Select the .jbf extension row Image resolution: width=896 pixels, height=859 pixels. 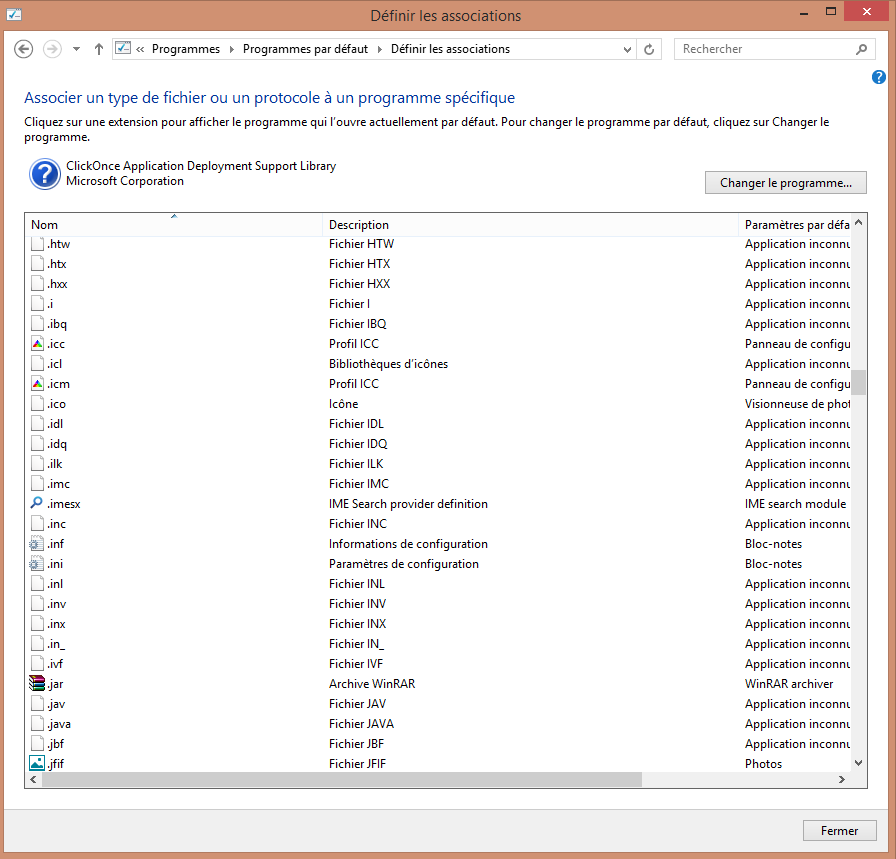coord(438,744)
